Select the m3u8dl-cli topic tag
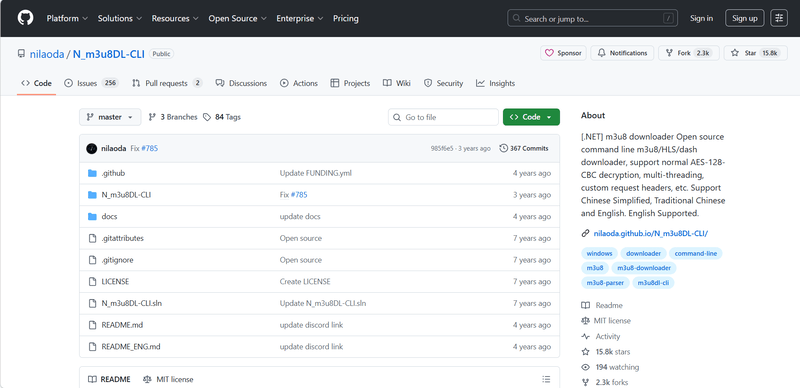This screenshot has width=800, height=388. click(653, 282)
